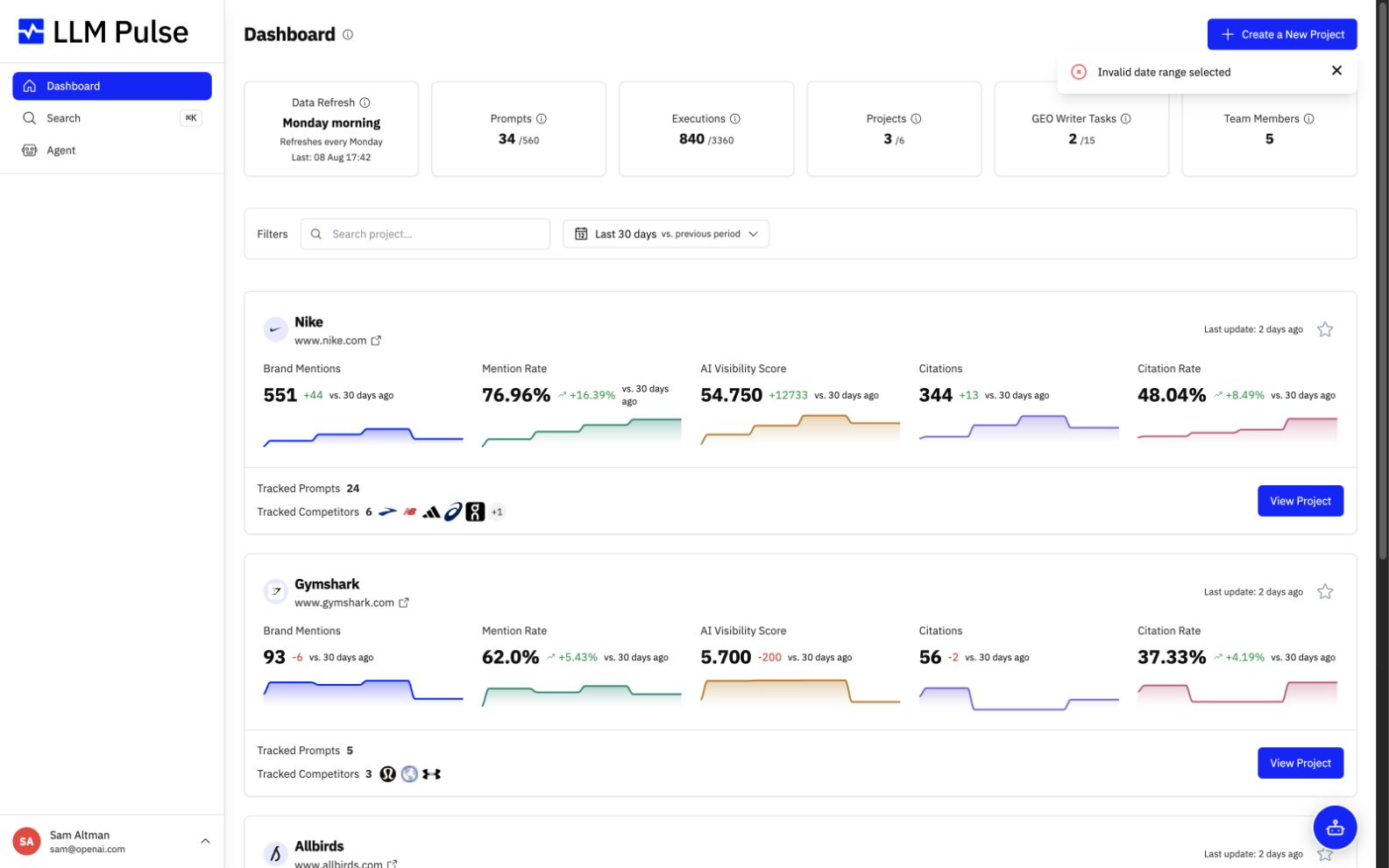The height and width of the screenshot is (868, 1389).
Task: Click Nike Tracked Prompts 24 text
Action: coord(308,489)
